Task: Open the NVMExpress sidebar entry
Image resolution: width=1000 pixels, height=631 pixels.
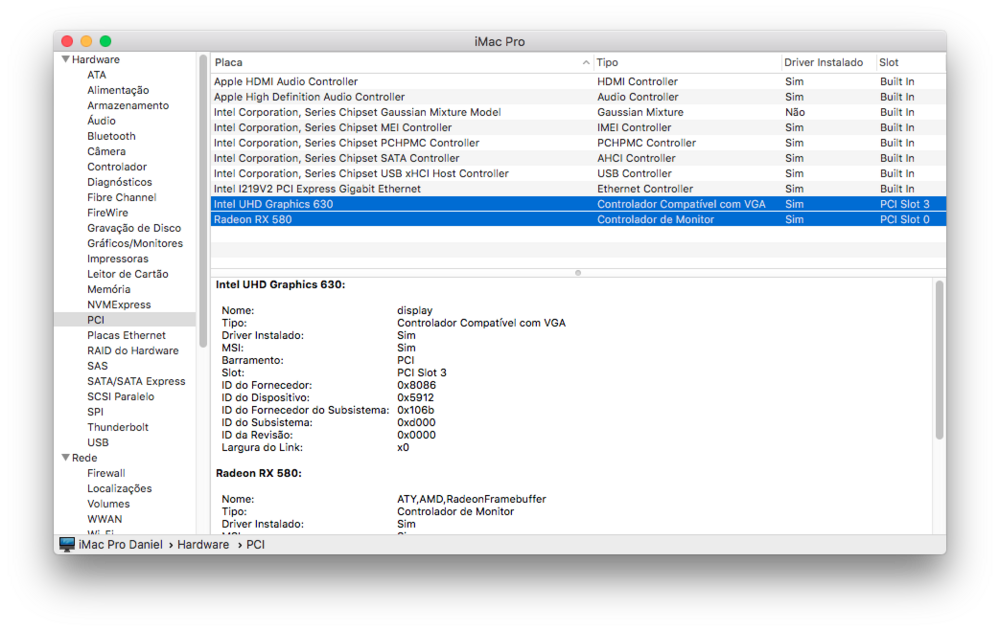Action: click(x=119, y=305)
